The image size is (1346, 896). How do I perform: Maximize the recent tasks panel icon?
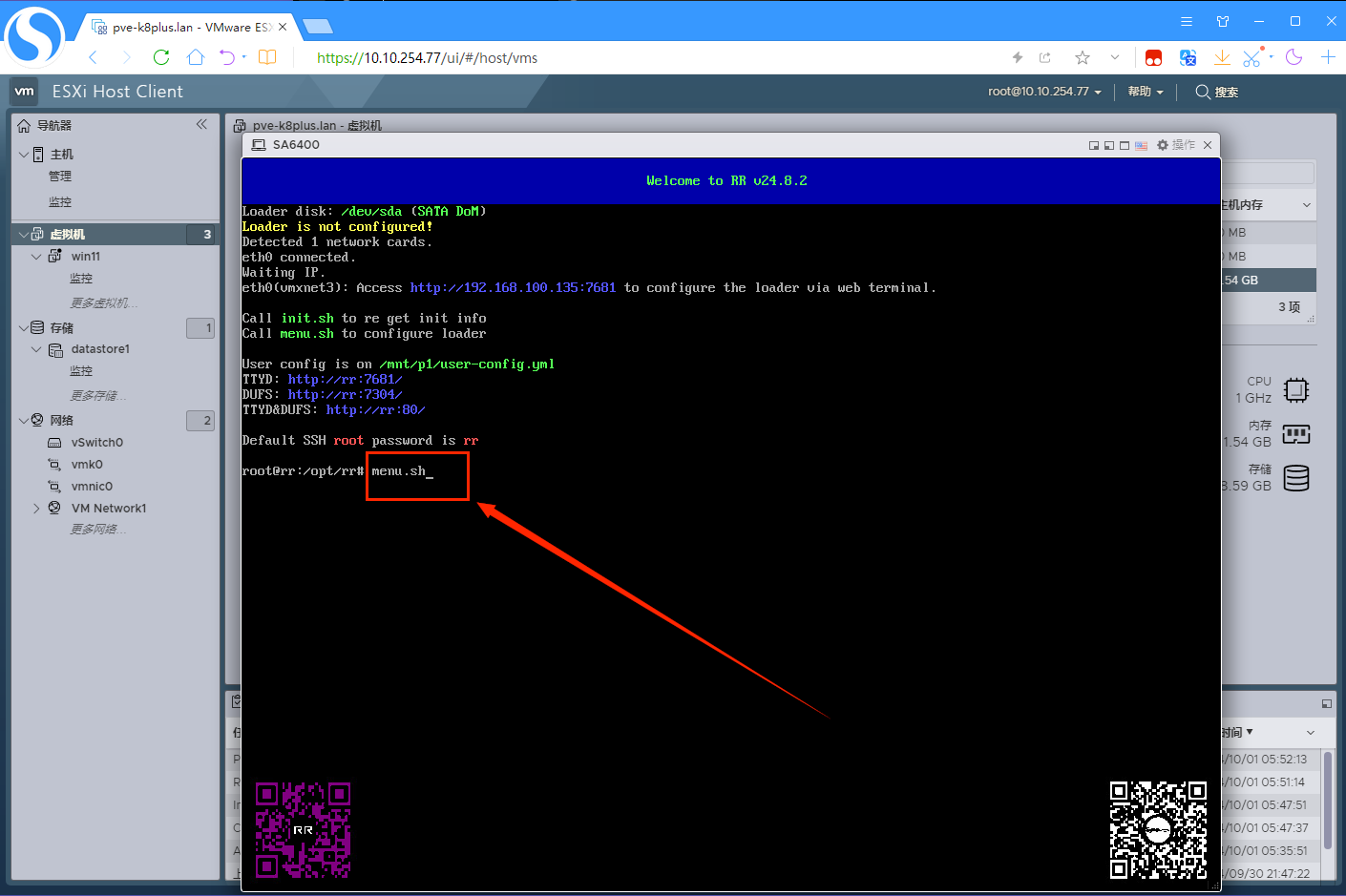[x=1327, y=703]
